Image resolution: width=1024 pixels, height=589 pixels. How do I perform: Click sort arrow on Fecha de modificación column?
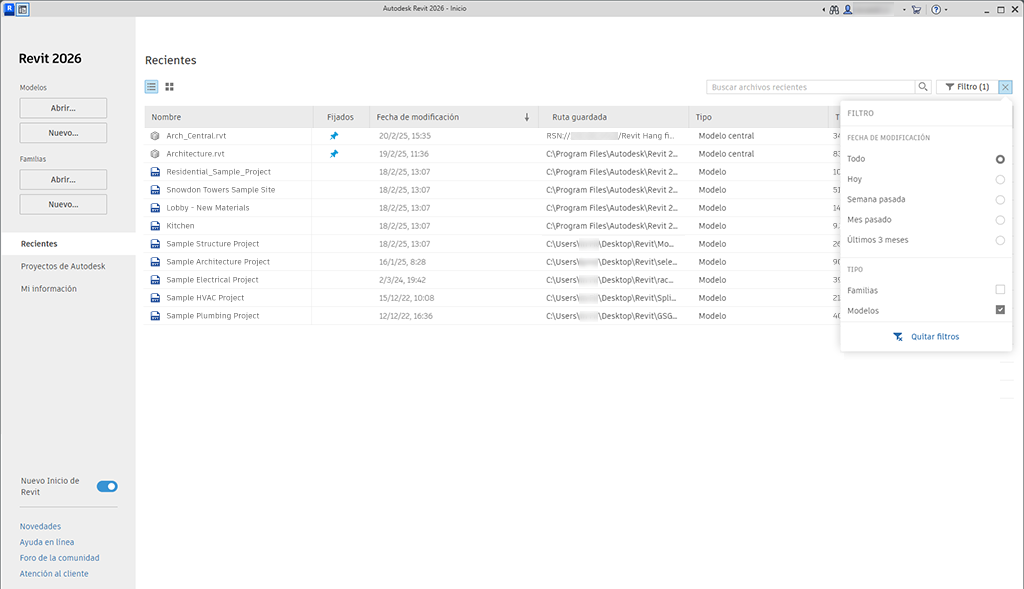pyautogui.click(x=526, y=118)
